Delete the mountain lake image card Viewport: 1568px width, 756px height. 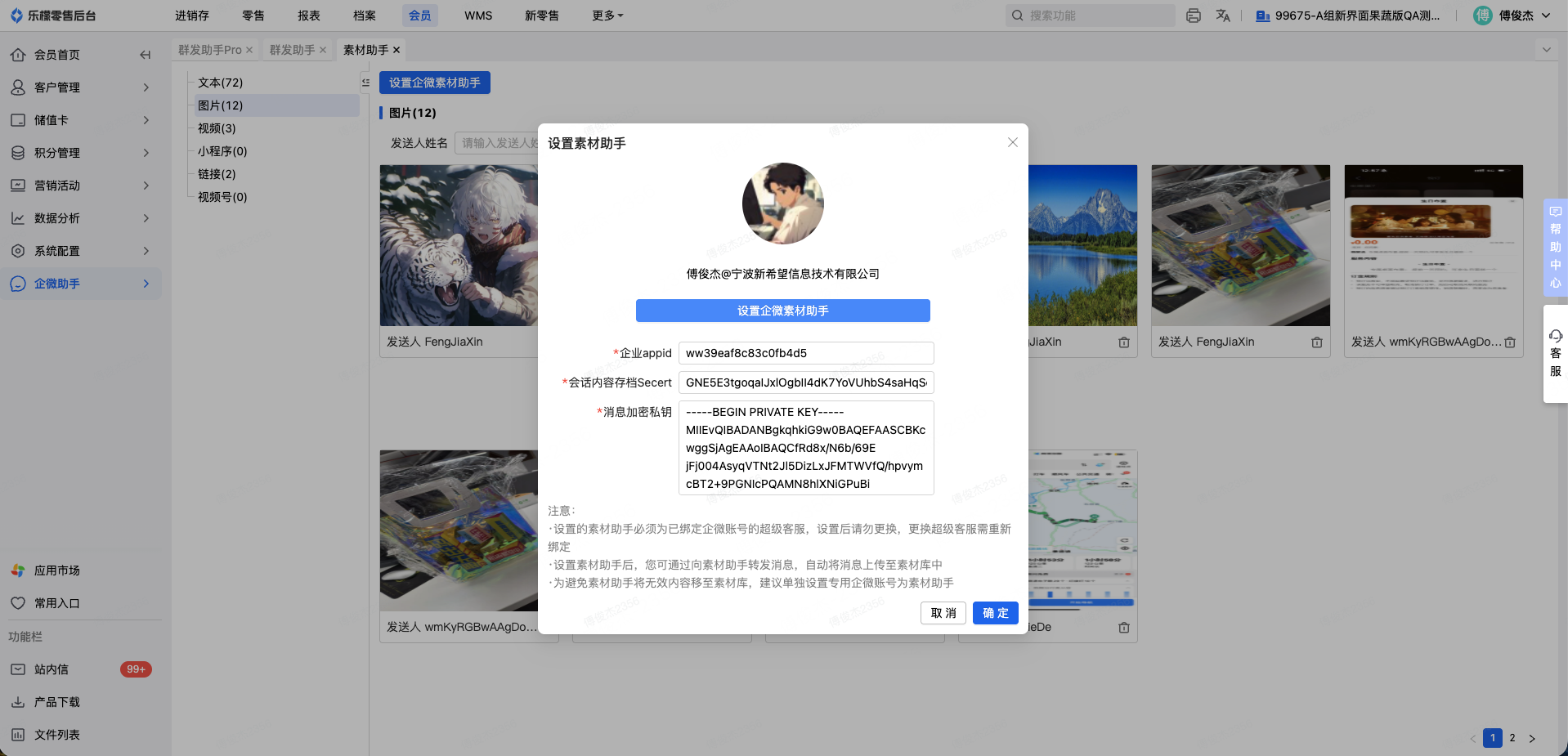tap(1124, 342)
